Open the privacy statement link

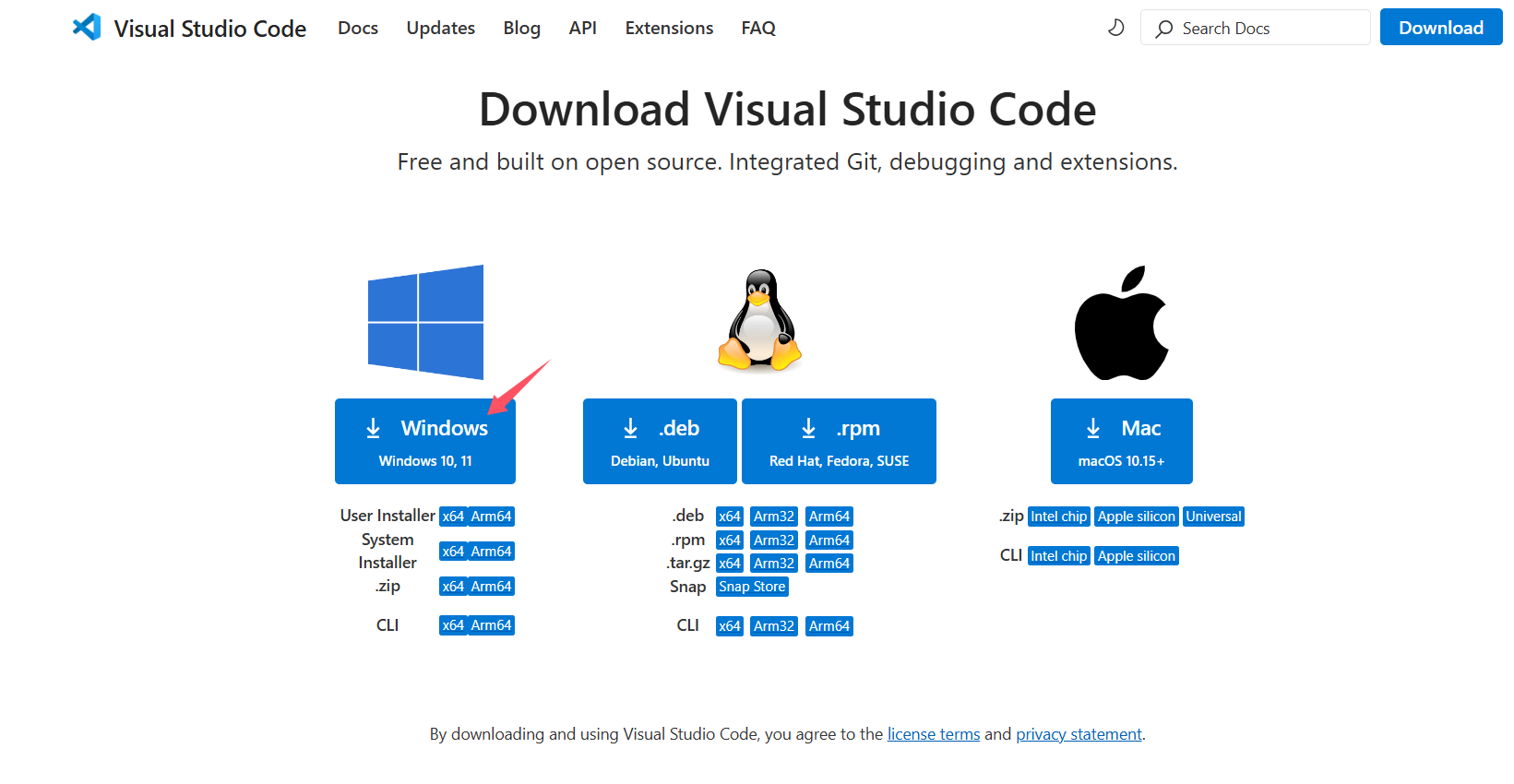tap(1079, 734)
